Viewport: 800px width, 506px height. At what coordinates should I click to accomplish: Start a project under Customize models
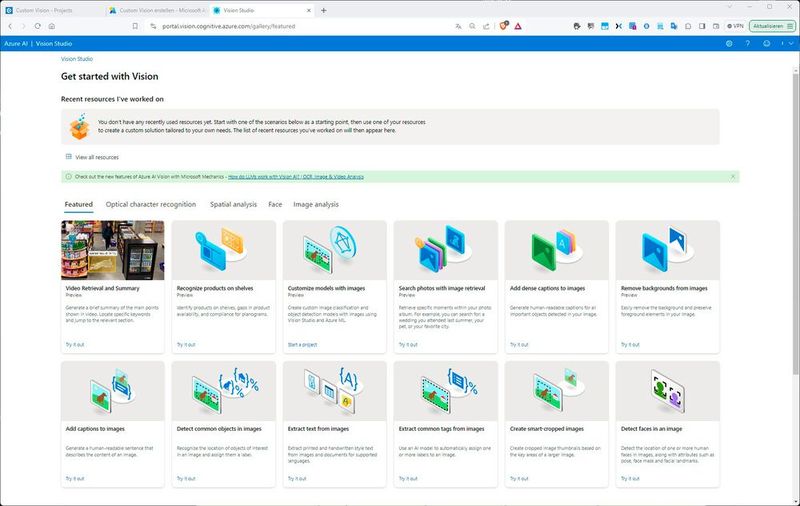[x=303, y=345]
